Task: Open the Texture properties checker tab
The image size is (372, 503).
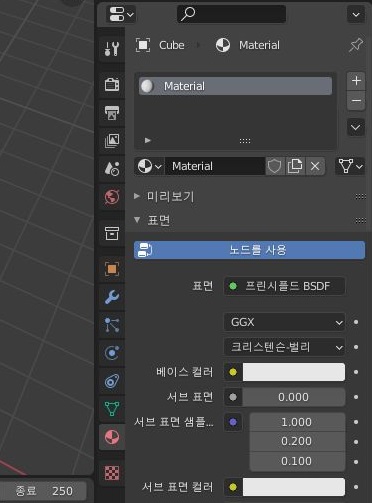Action: click(112, 473)
